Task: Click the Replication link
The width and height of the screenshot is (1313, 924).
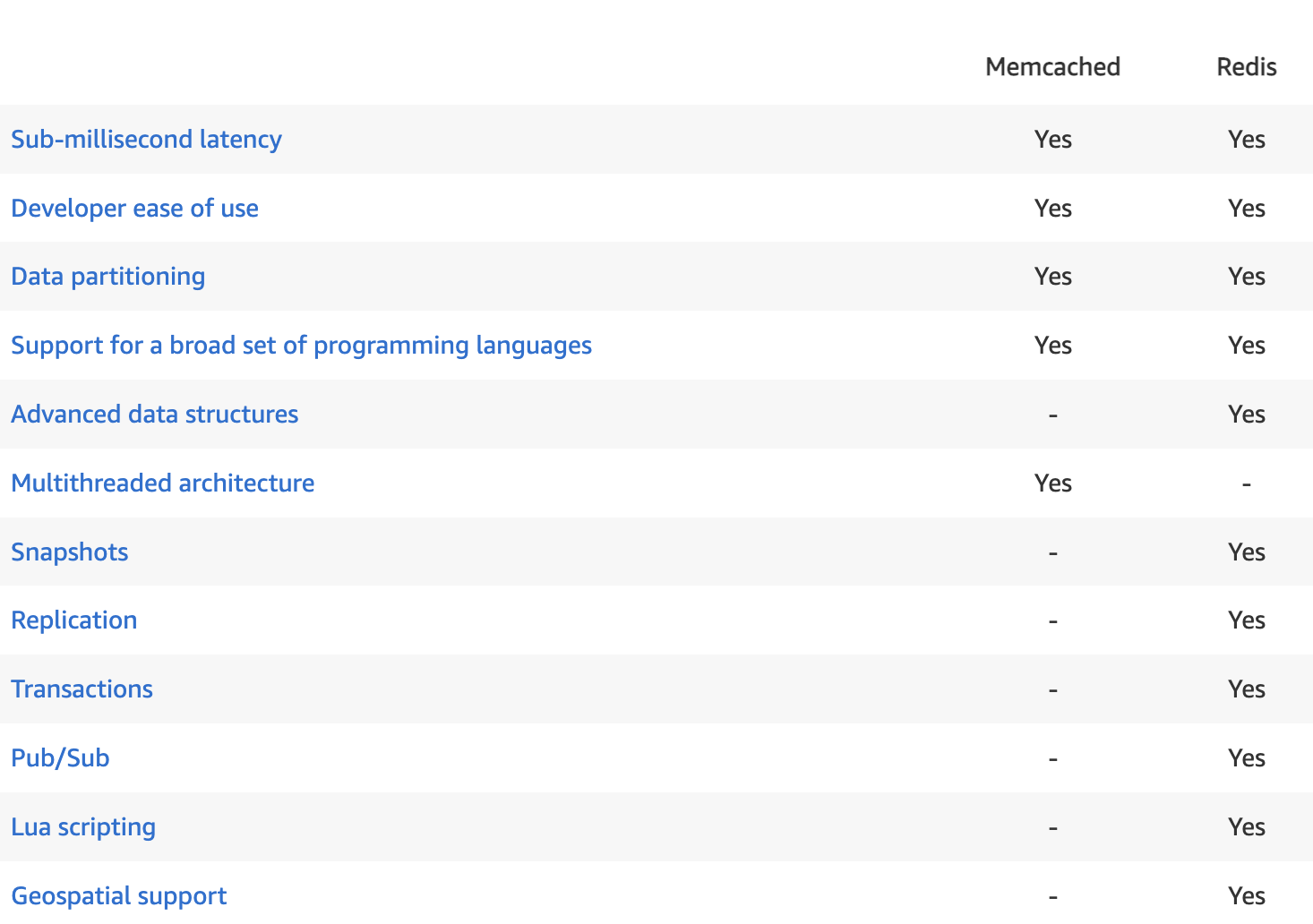Action: coord(73,620)
